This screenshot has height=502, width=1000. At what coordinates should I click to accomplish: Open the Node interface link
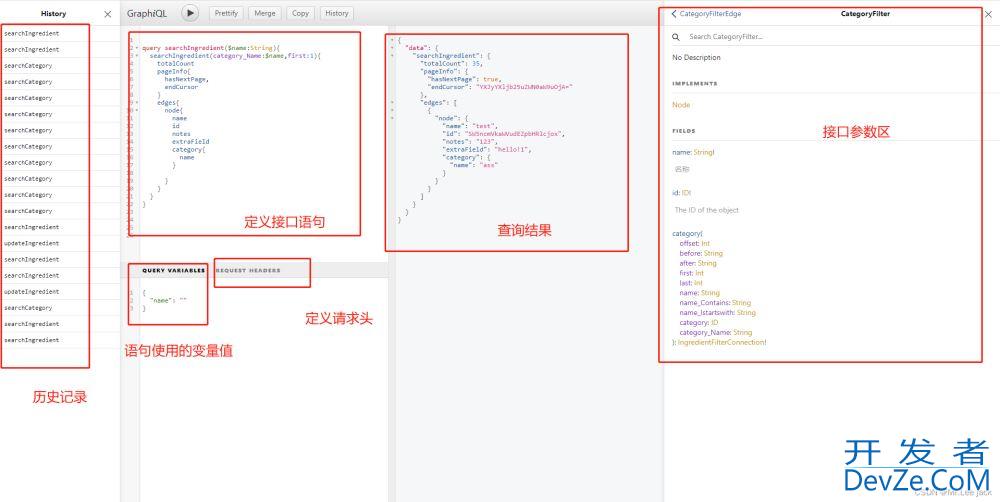coord(681,105)
